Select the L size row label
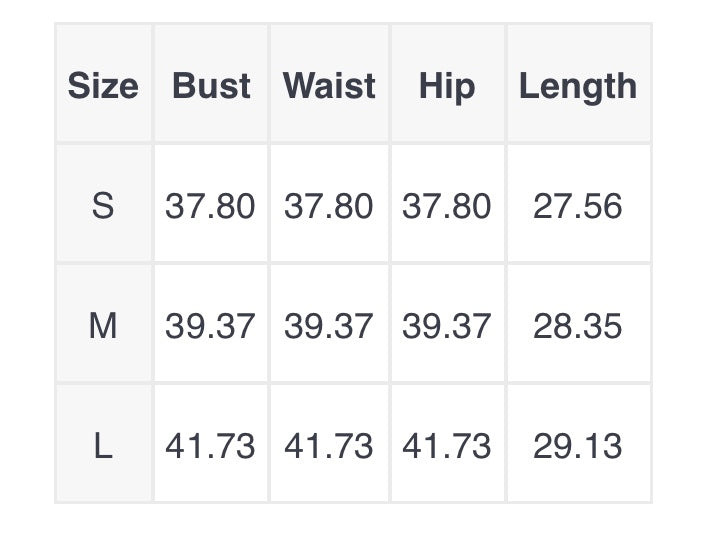The width and height of the screenshot is (717, 534). pos(103,446)
